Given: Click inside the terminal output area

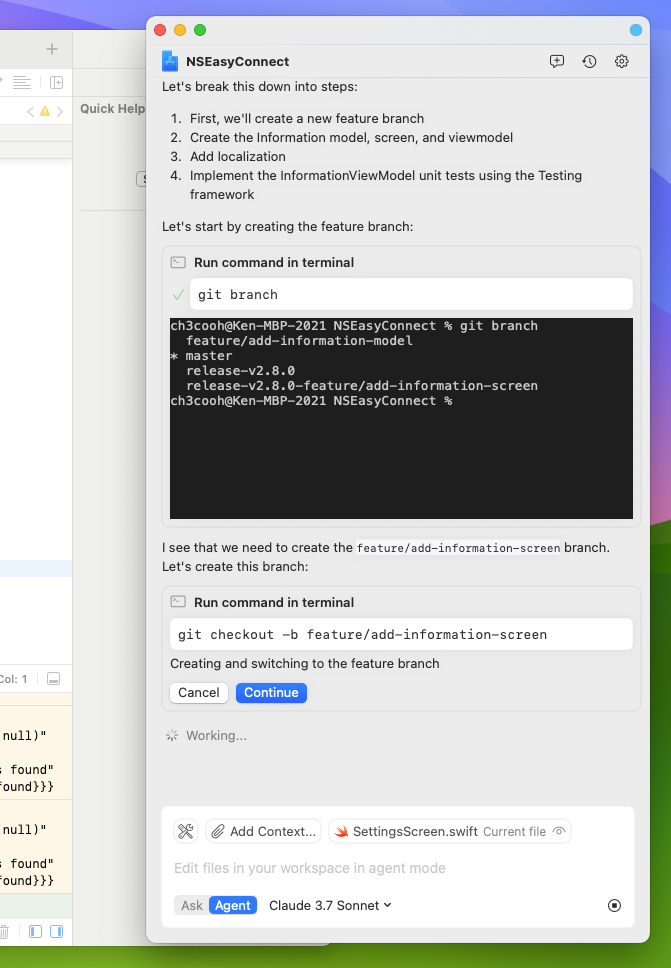Looking at the screenshot, I should click(401, 418).
